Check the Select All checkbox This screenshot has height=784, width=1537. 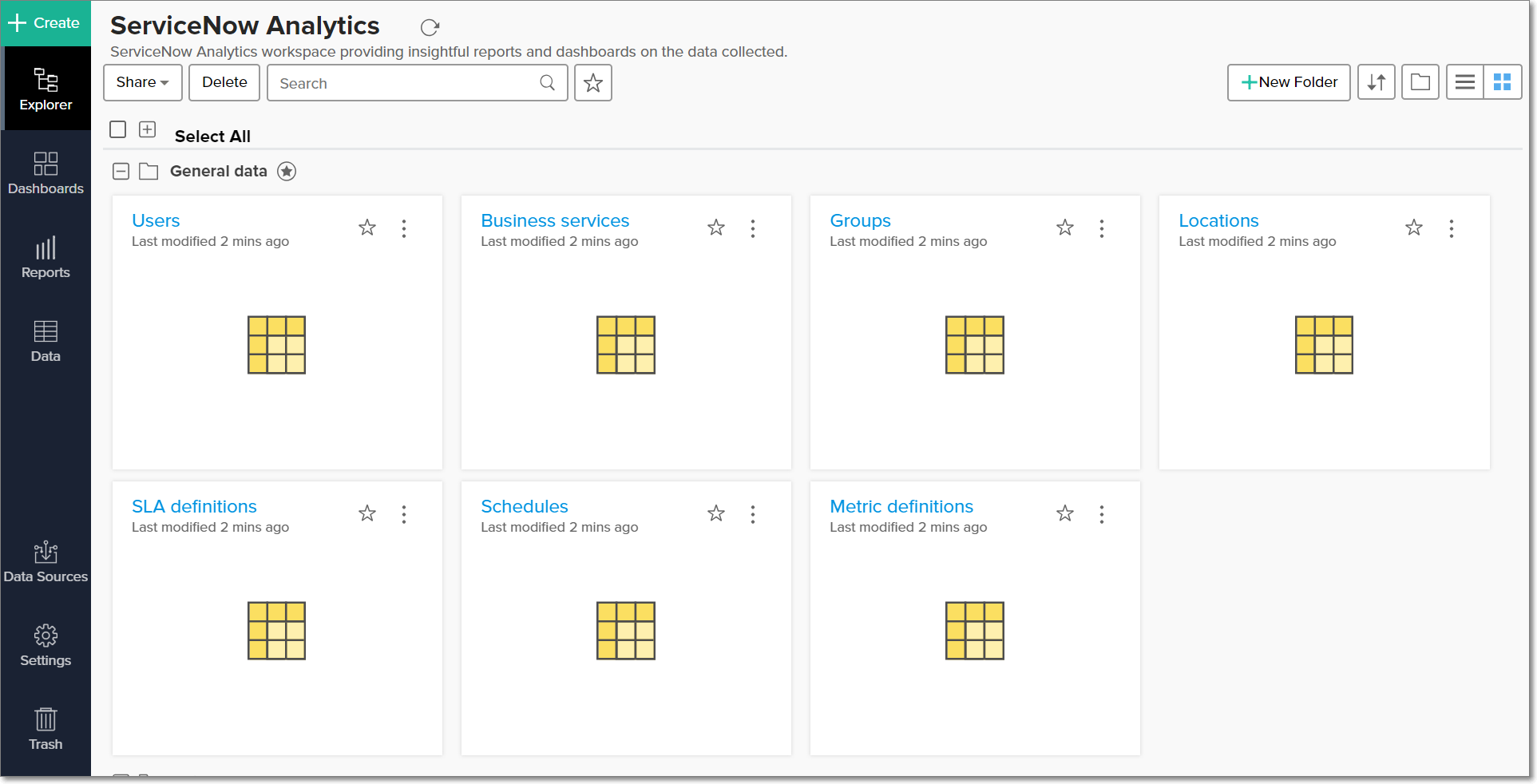click(x=118, y=129)
